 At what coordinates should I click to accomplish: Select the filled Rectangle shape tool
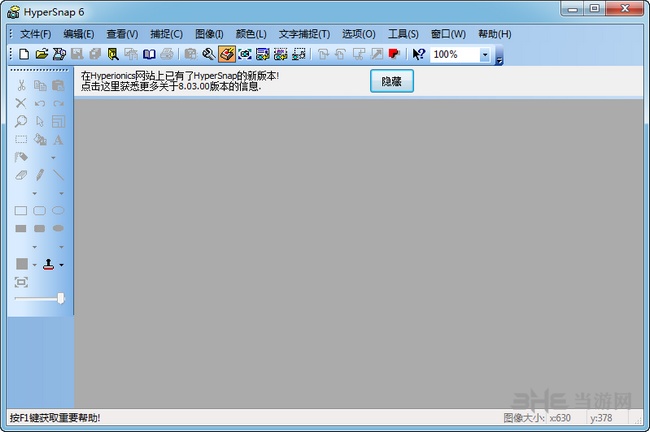coord(21,228)
